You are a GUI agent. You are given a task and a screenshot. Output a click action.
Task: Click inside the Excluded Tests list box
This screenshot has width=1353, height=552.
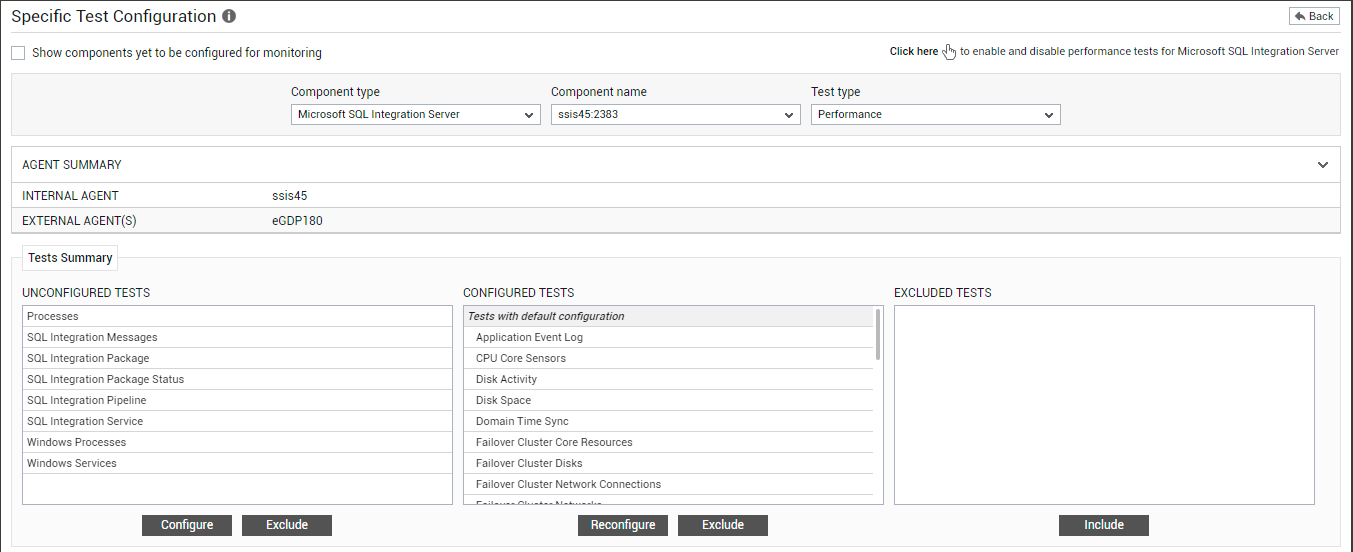(x=1104, y=405)
